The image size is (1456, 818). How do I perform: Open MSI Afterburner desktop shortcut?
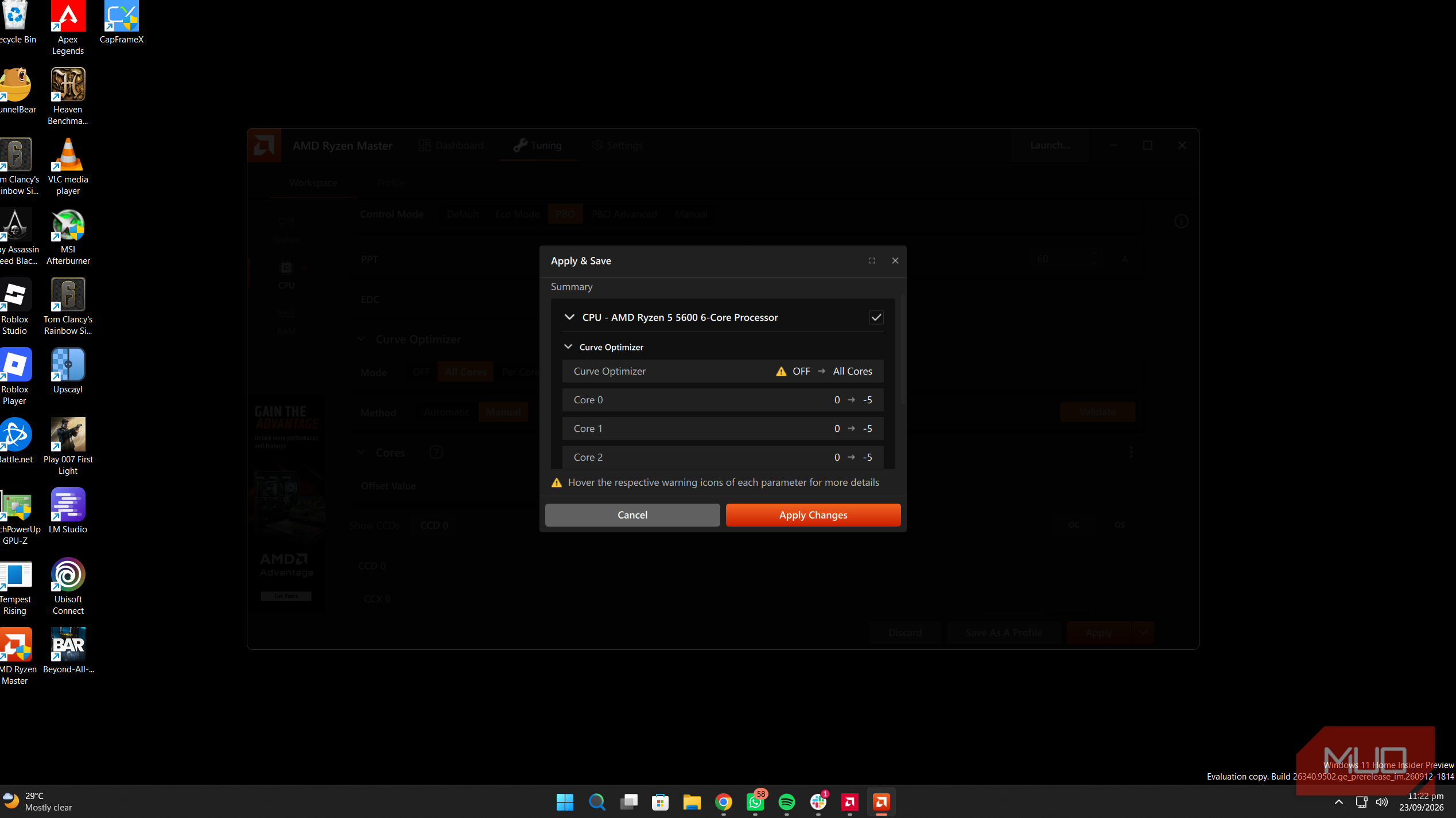click(x=68, y=236)
